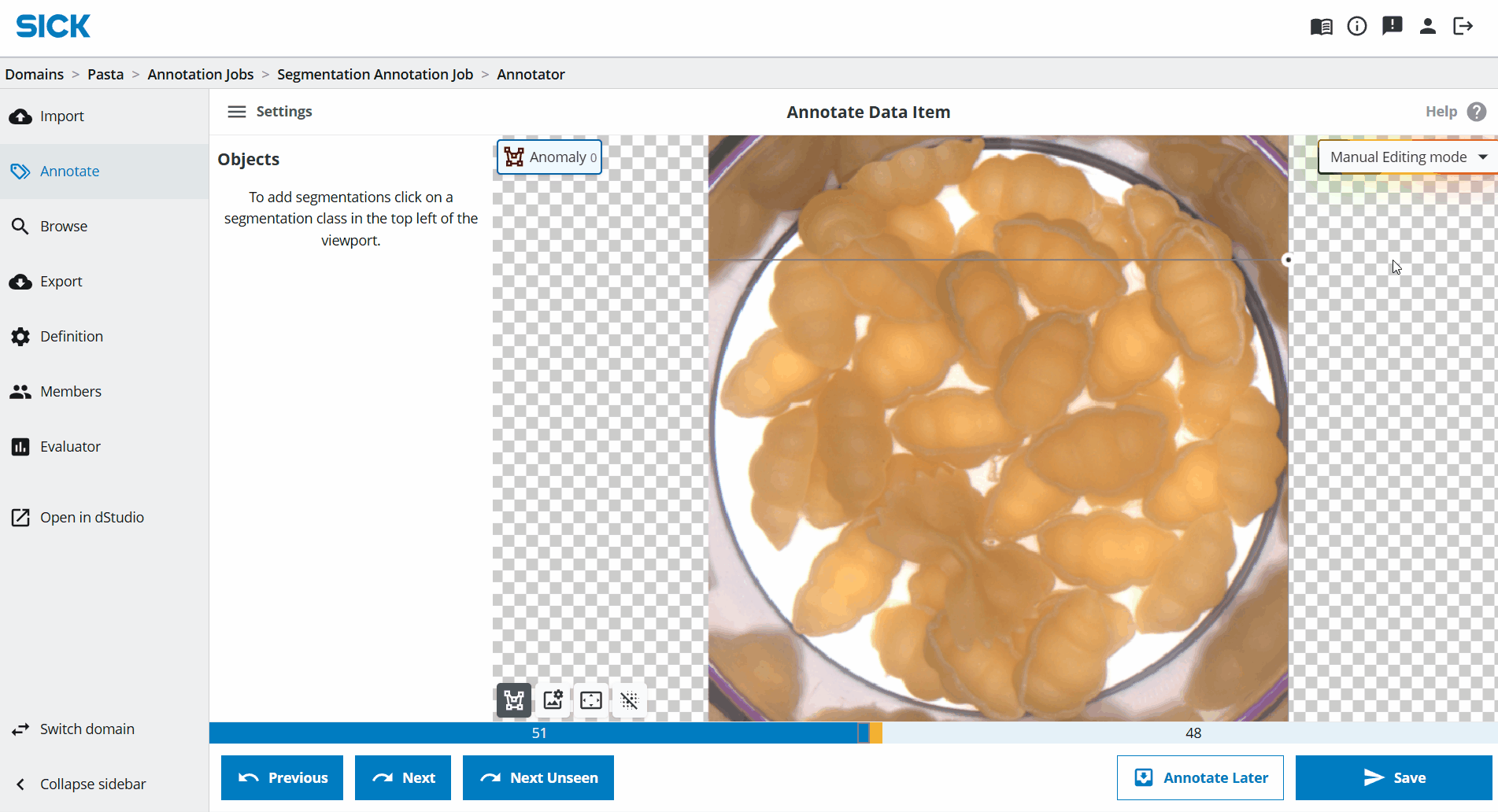Collapse the sidebar
This screenshot has width=1498, height=812.
(104, 784)
